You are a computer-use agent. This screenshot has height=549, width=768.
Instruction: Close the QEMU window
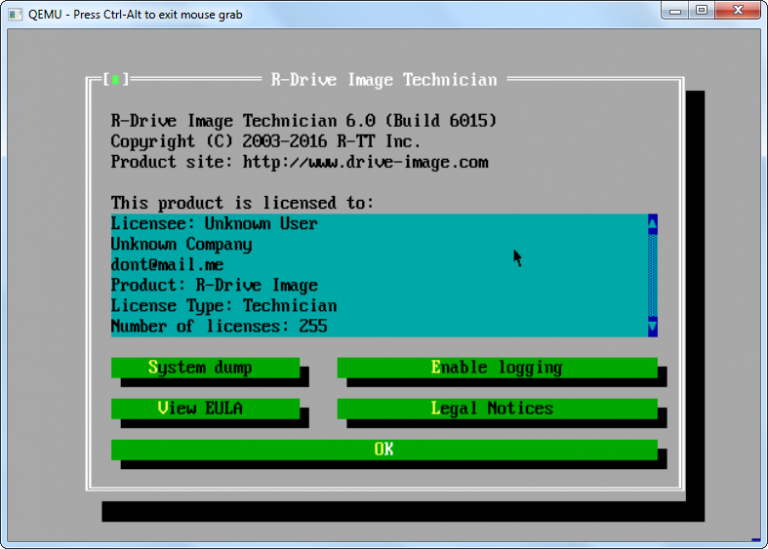(738, 10)
